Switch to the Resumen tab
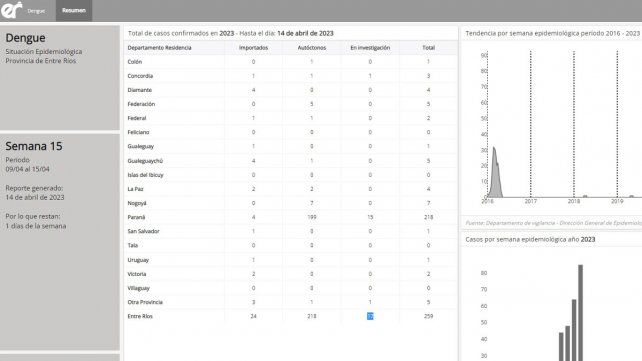The image size is (642, 361). (74, 11)
